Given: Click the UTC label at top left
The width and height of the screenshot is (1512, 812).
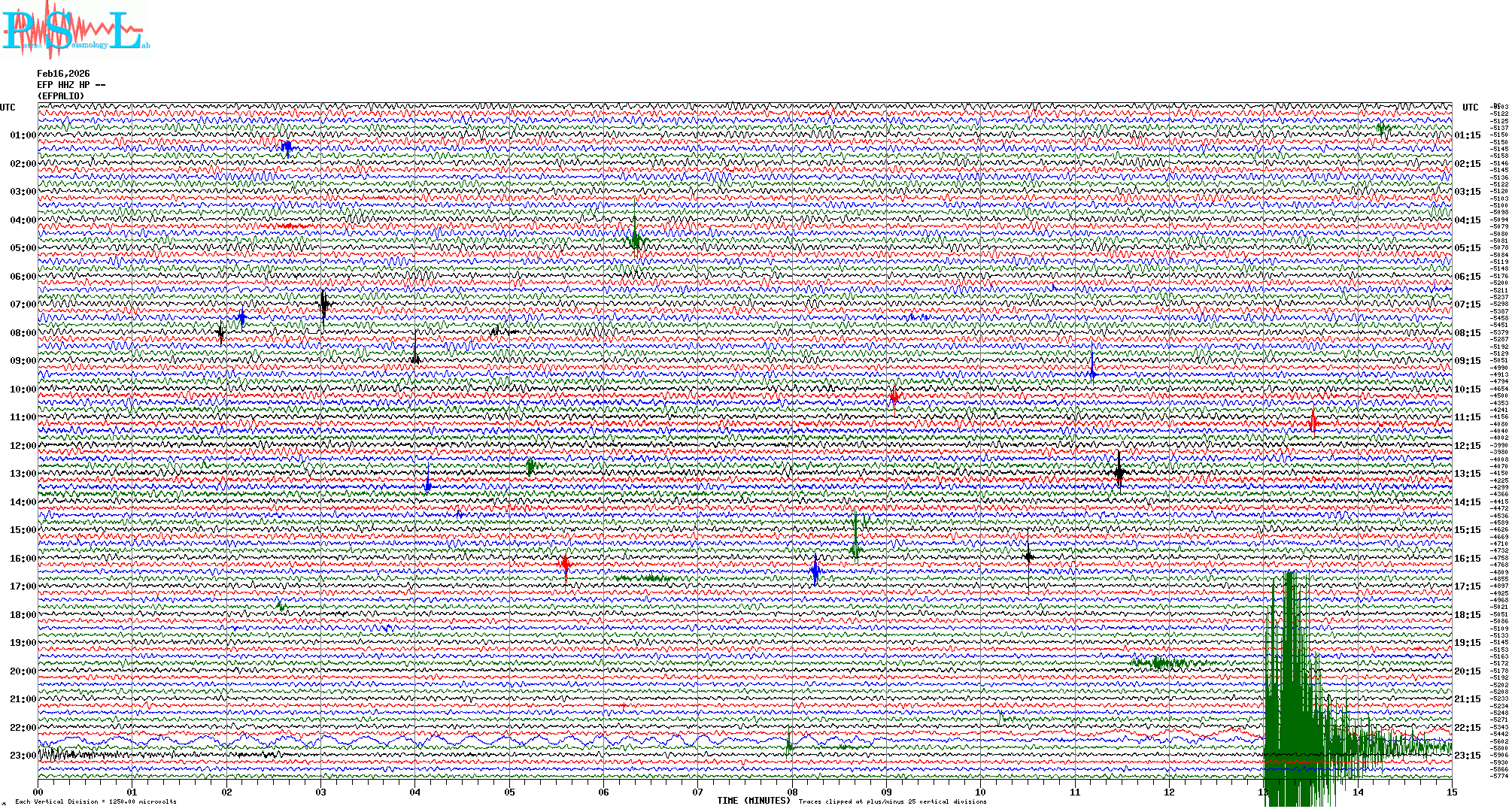Looking at the screenshot, I should 8,108.
